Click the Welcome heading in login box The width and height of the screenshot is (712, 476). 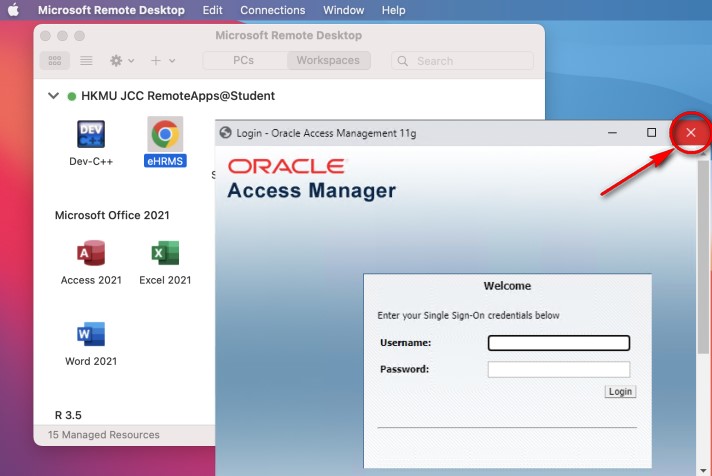[507, 286]
